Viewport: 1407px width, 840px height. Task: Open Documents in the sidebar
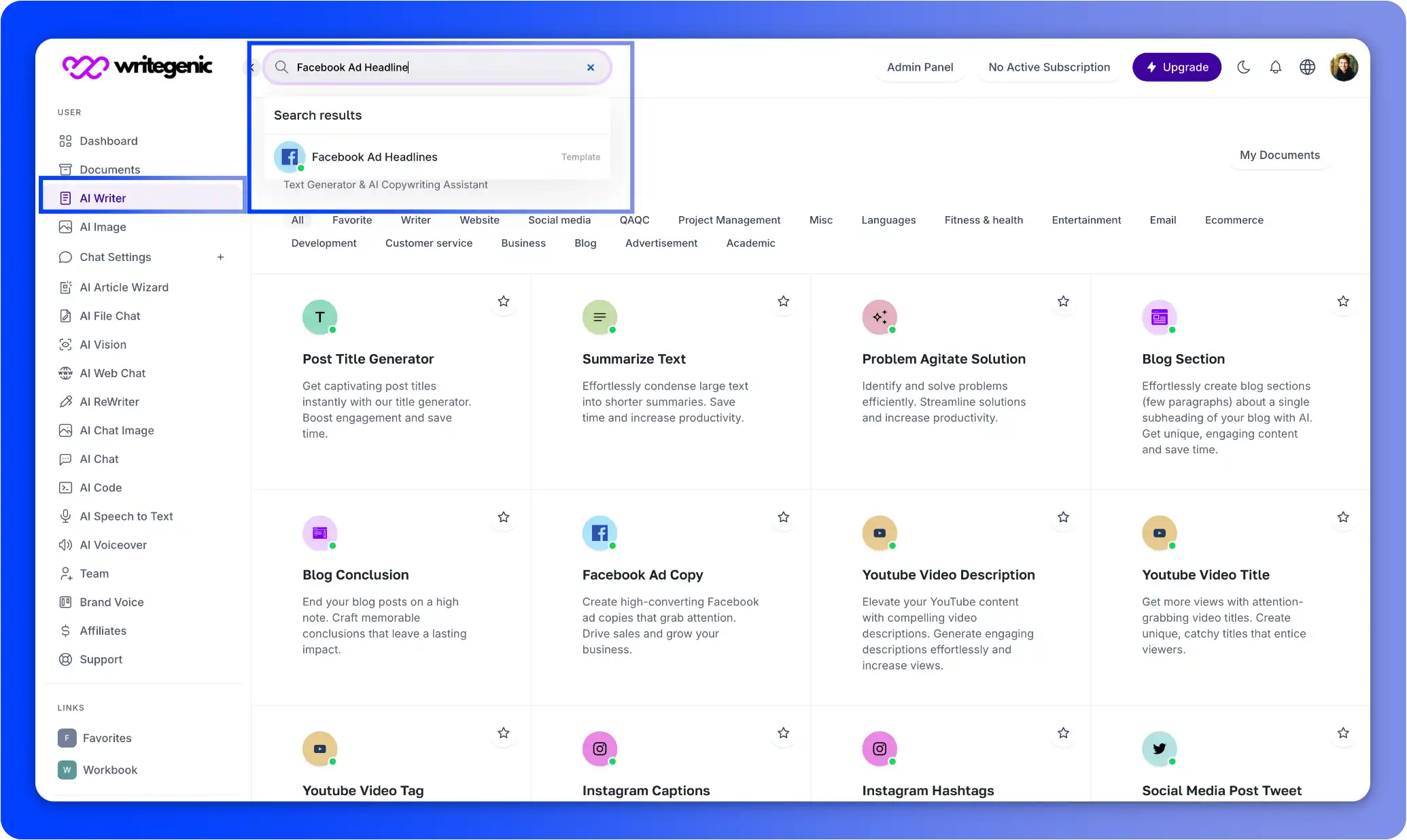coord(110,169)
